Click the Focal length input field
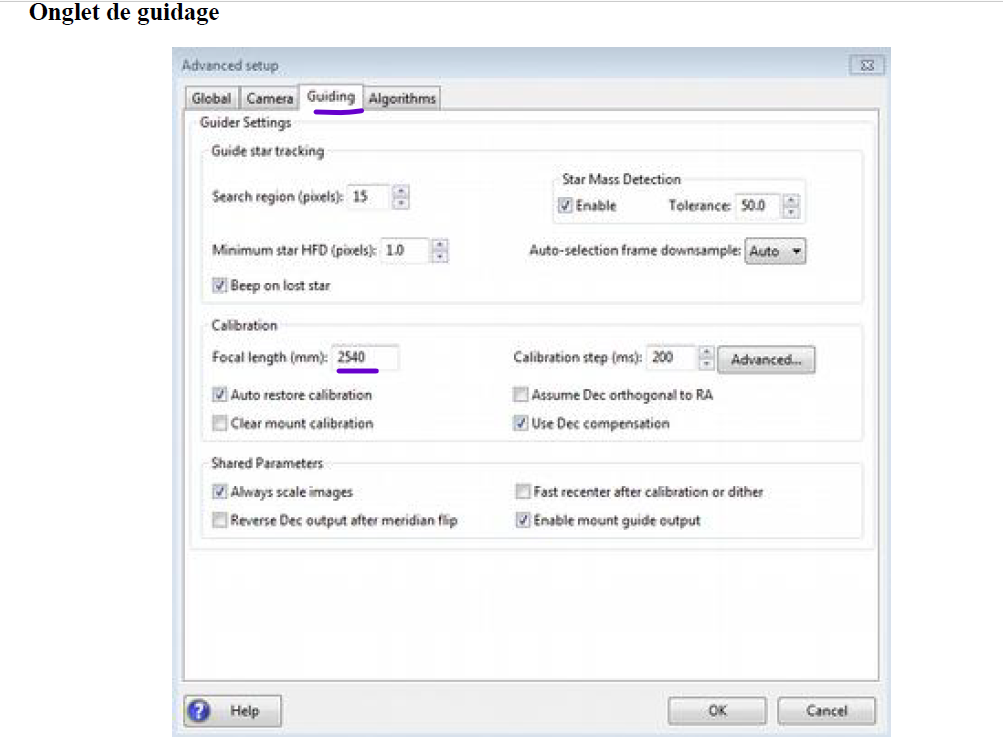 pos(366,358)
